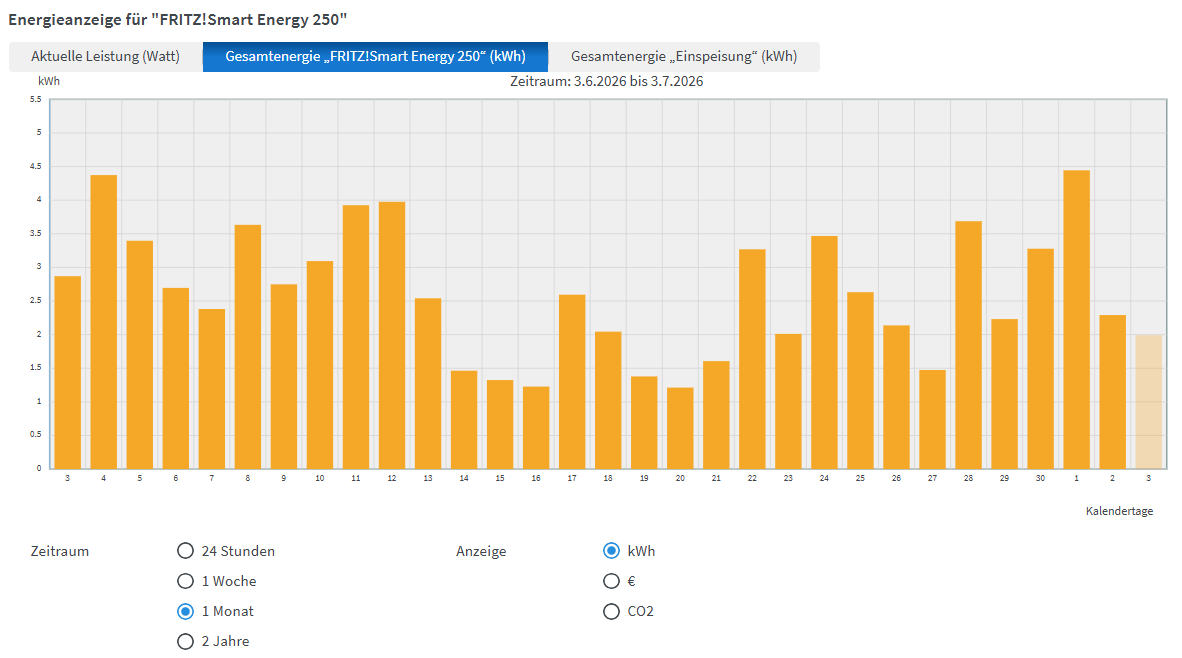Click the bar for day 12
Screen dimensions: 1182x658
392,335
